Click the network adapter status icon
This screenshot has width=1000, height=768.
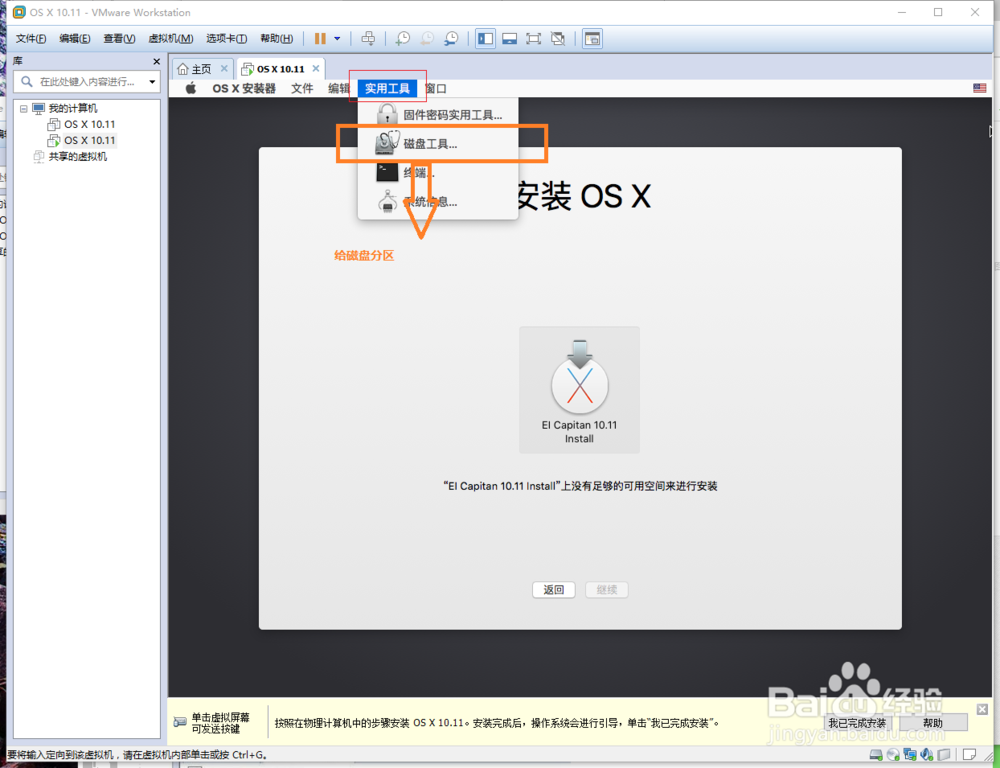pos(910,755)
